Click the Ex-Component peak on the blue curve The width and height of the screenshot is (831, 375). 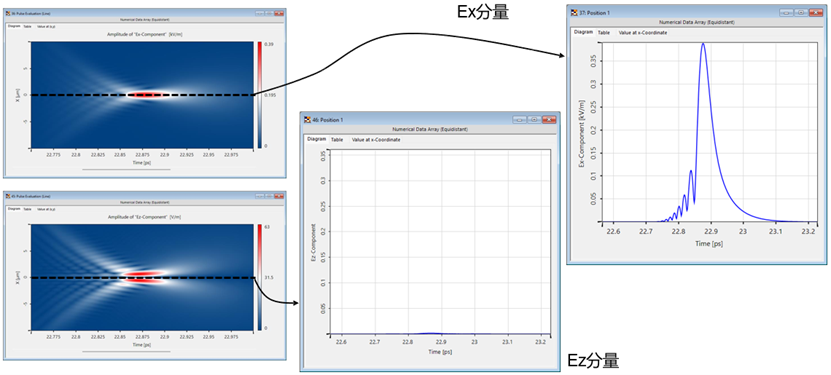pos(703,44)
